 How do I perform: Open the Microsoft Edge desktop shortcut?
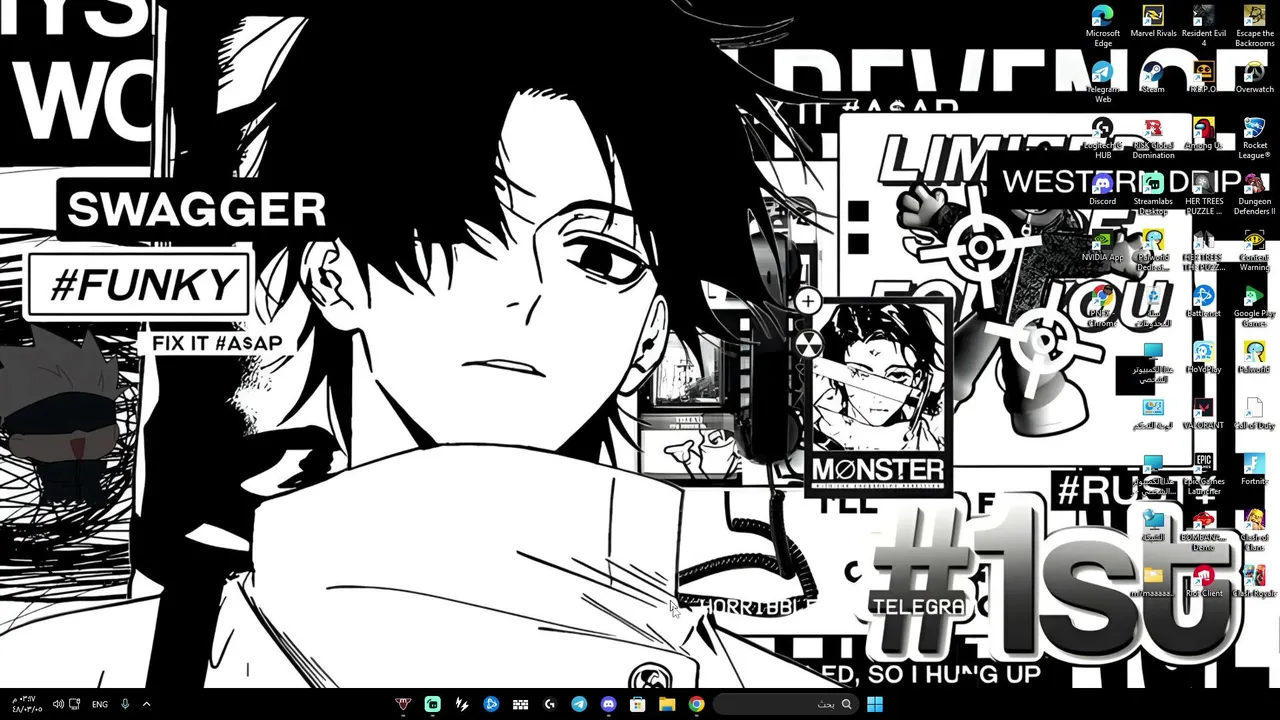click(x=1103, y=26)
